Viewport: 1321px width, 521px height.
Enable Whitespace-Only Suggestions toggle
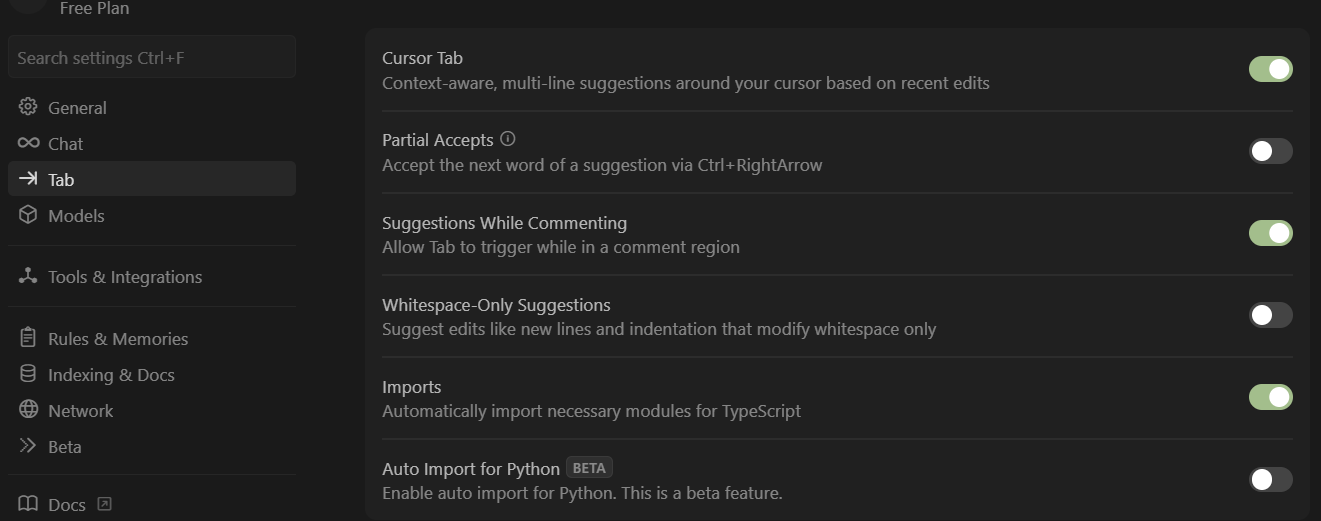pyautogui.click(x=1270, y=315)
